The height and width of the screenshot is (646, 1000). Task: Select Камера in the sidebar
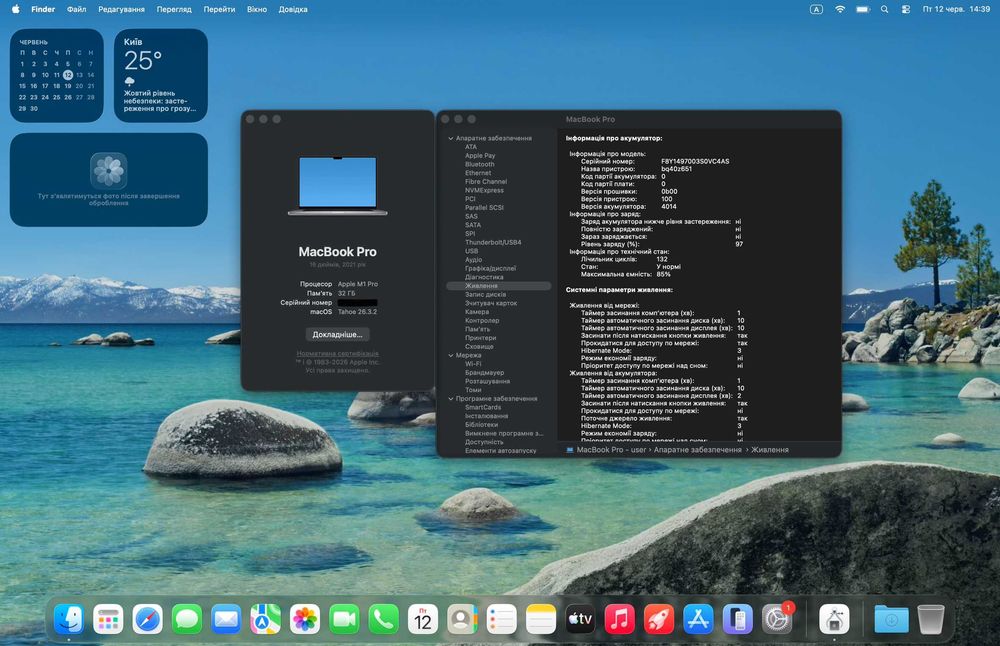477,312
